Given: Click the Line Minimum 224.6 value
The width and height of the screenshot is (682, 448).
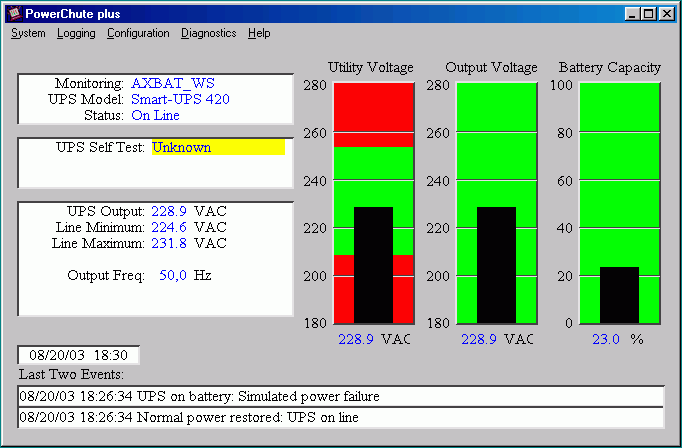Looking at the screenshot, I should [x=169, y=227].
